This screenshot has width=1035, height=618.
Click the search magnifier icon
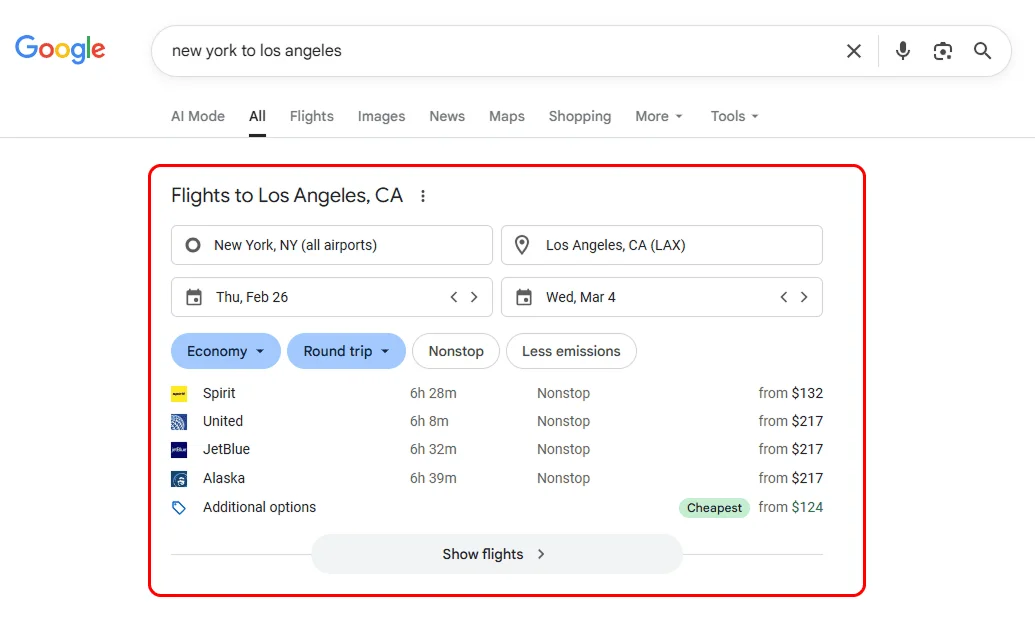(982, 50)
